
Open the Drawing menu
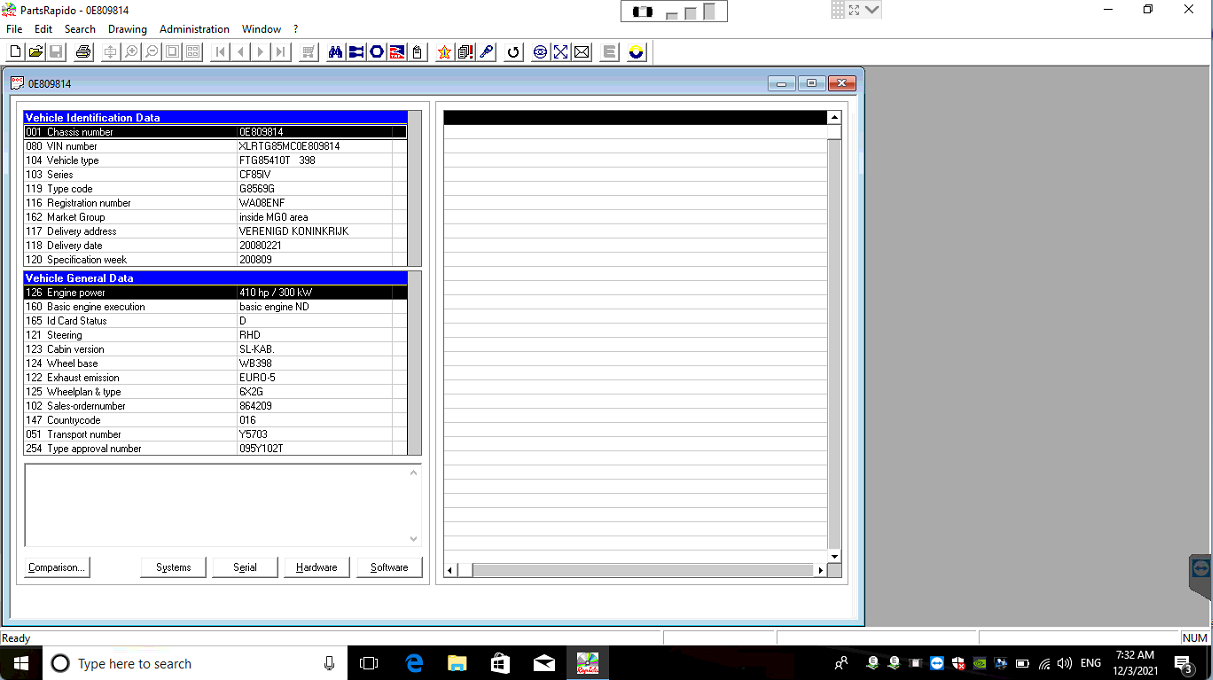127,29
